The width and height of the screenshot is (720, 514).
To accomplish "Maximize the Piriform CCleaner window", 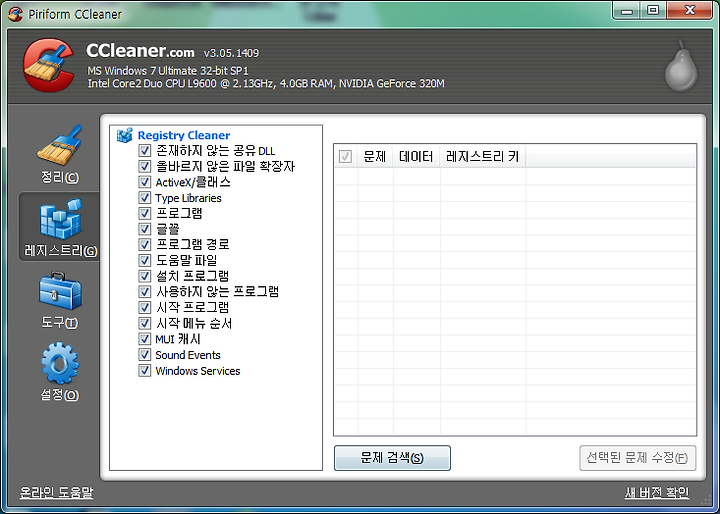I will [x=653, y=11].
